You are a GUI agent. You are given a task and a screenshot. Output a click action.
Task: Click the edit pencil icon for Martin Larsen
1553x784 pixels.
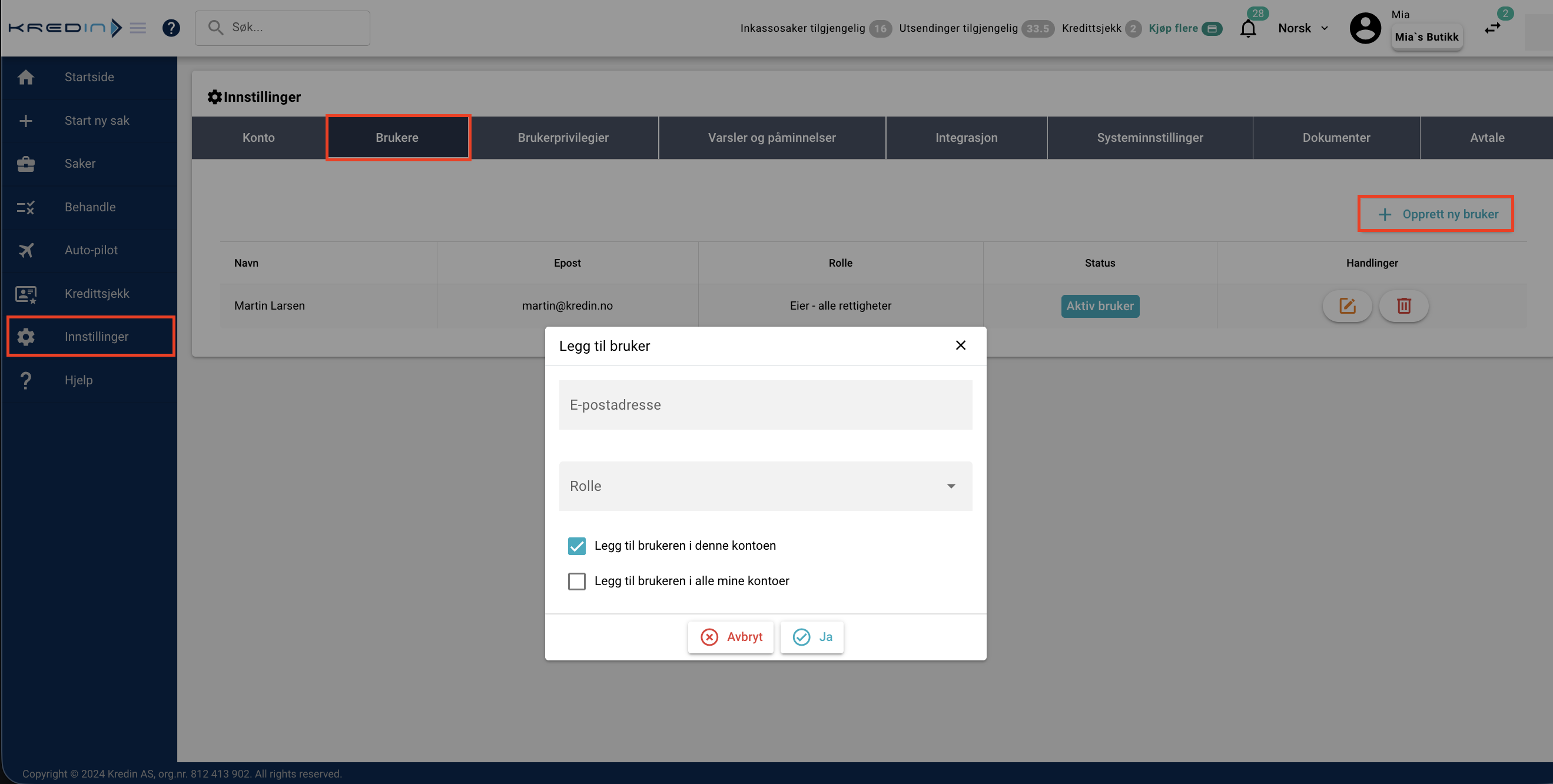pos(1347,306)
